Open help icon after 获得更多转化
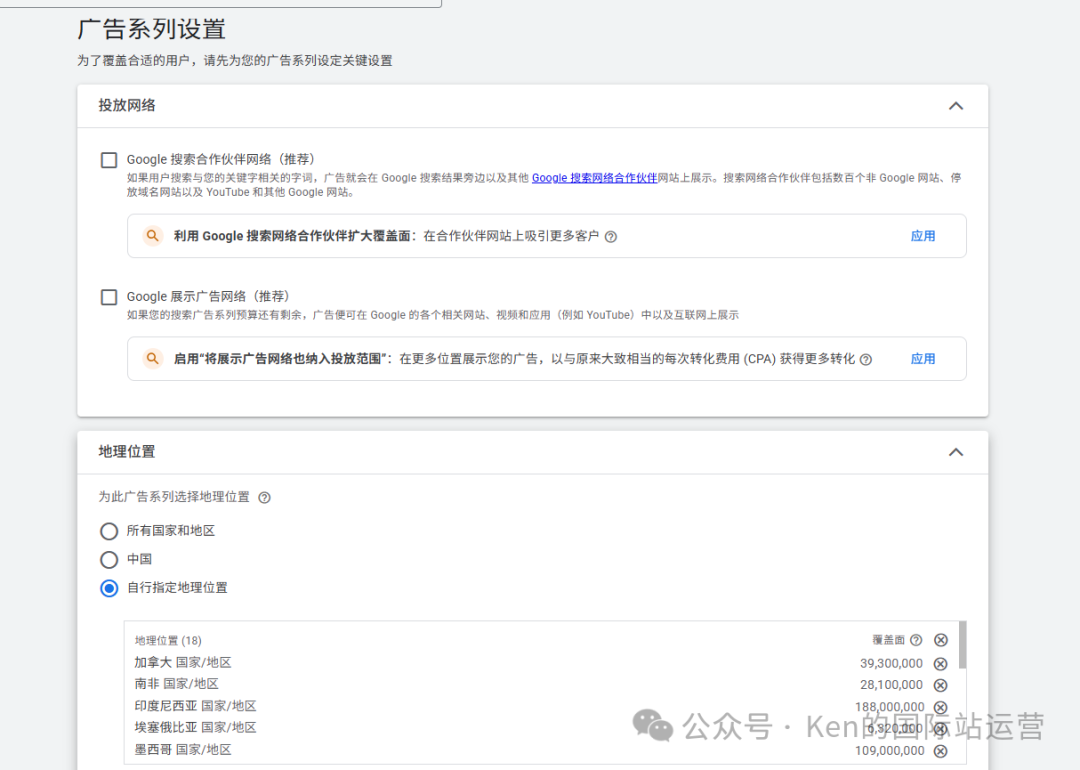This screenshot has width=1080, height=770. (866, 360)
